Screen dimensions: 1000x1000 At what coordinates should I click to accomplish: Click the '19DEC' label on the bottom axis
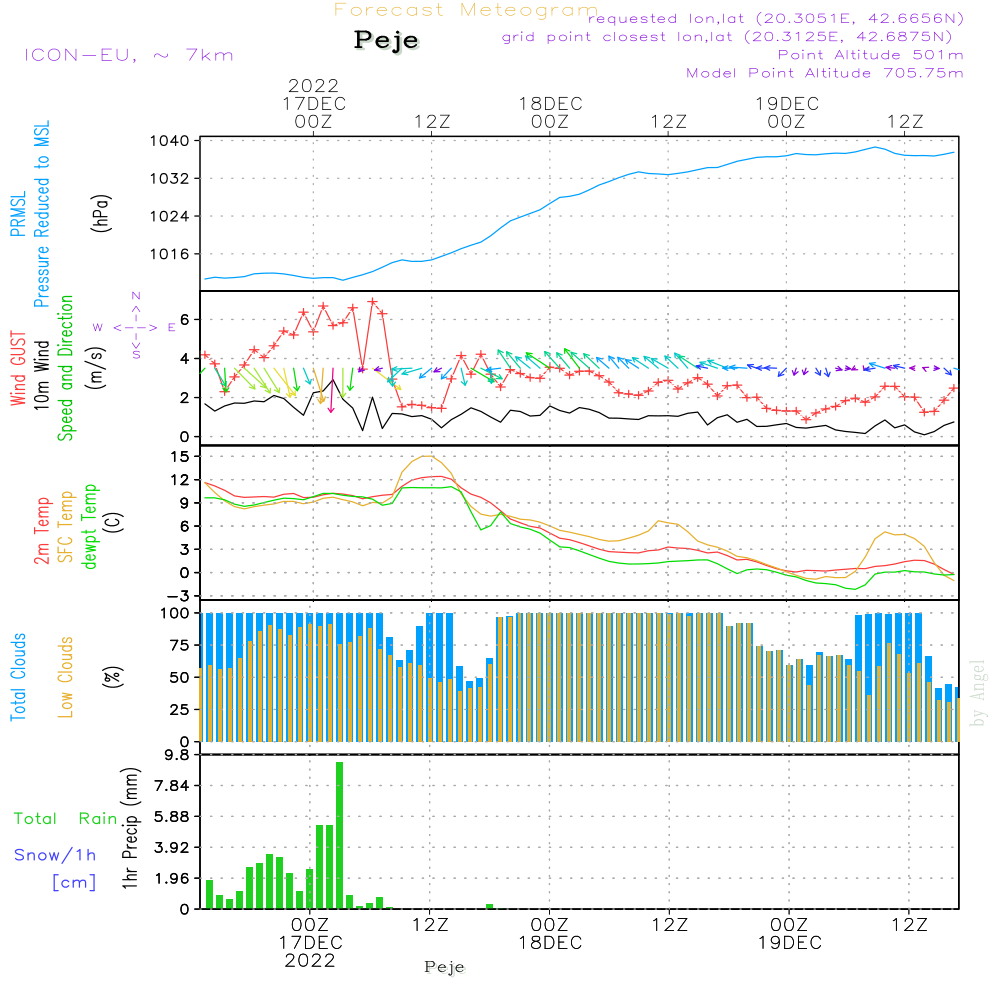tap(790, 943)
